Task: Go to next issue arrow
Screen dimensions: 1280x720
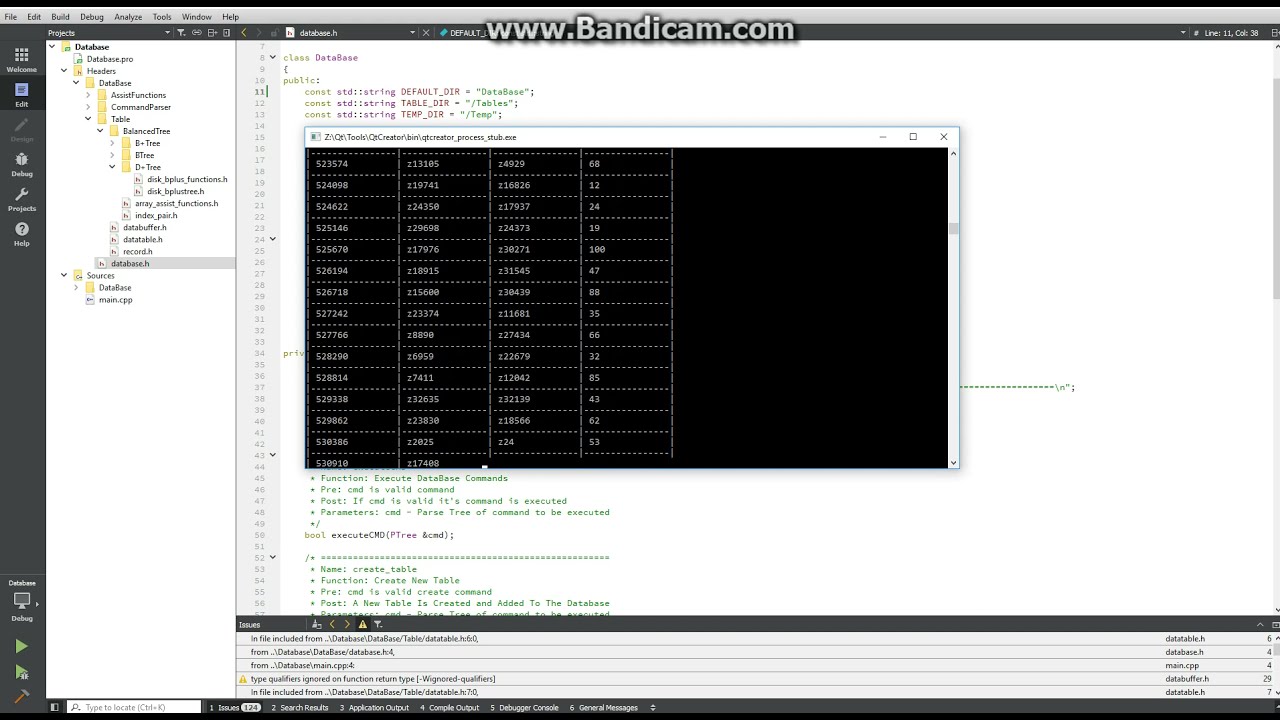Action: coord(347,624)
